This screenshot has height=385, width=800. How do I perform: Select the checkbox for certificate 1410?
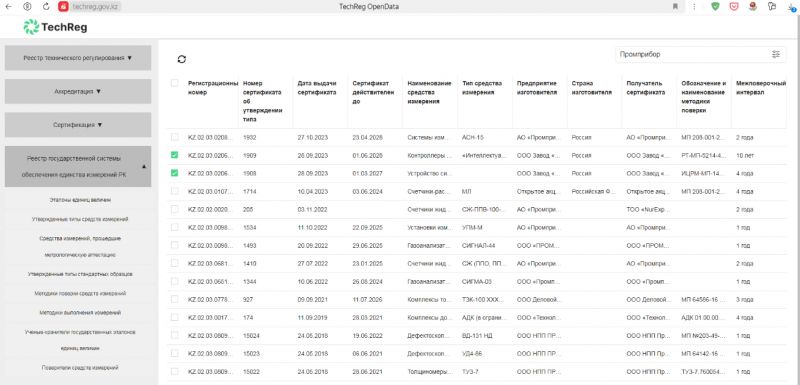175,263
